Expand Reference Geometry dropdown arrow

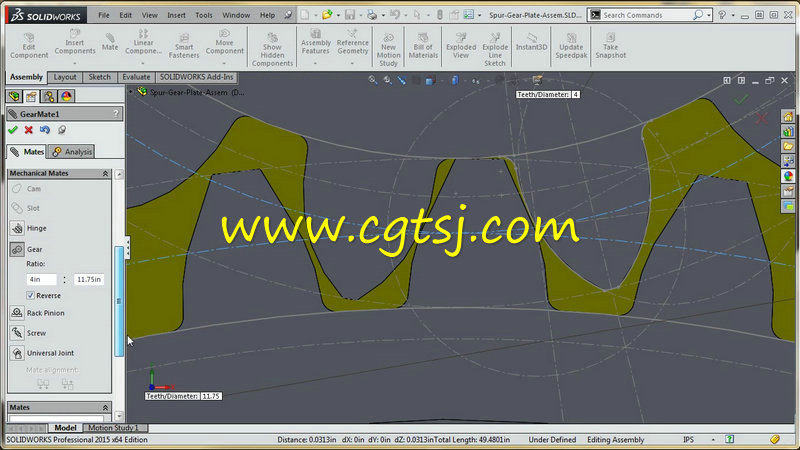point(352,64)
